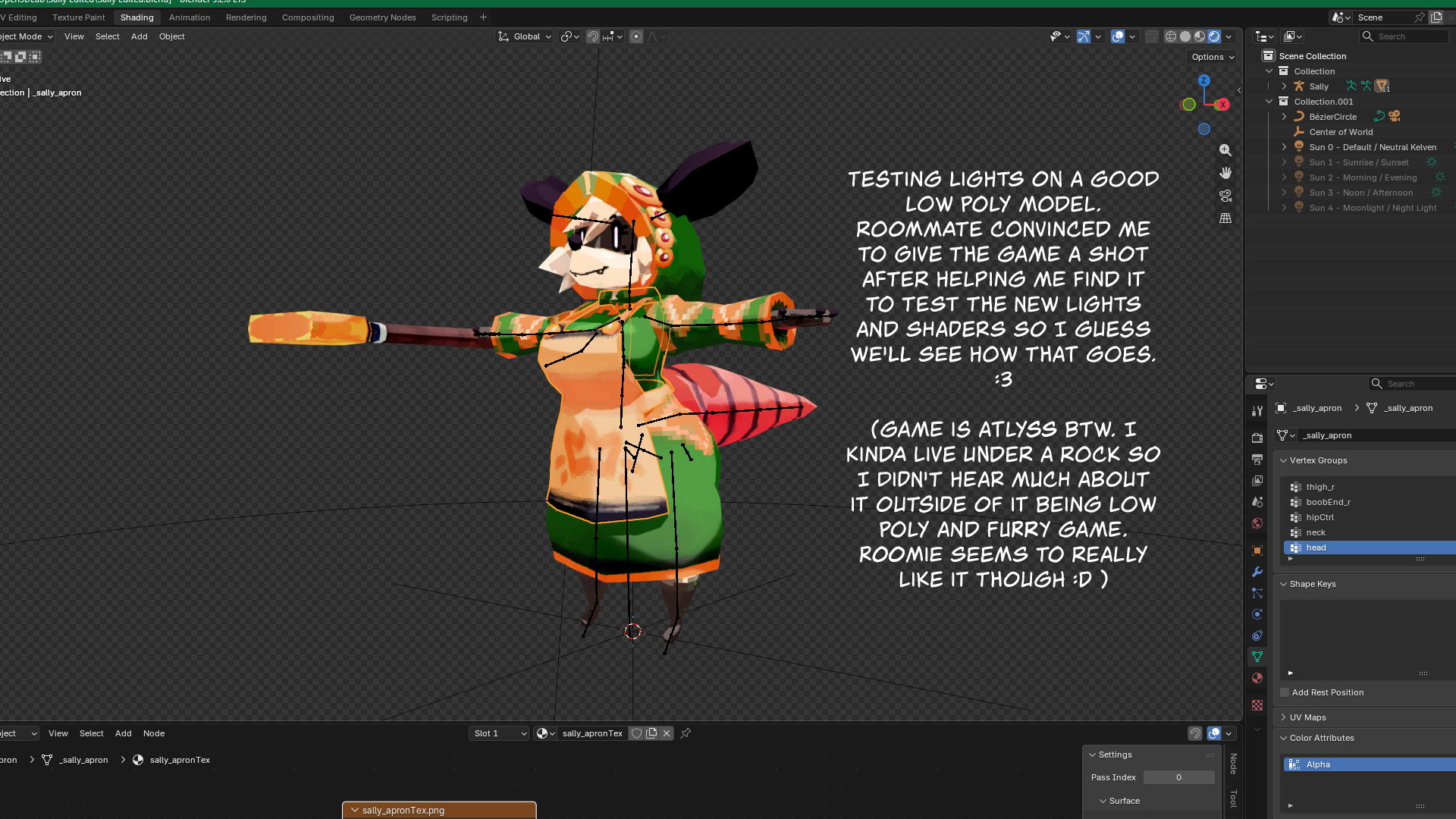Expand the Sally armature in outliner
The height and width of the screenshot is (819, 1456).
[1285, 86]
